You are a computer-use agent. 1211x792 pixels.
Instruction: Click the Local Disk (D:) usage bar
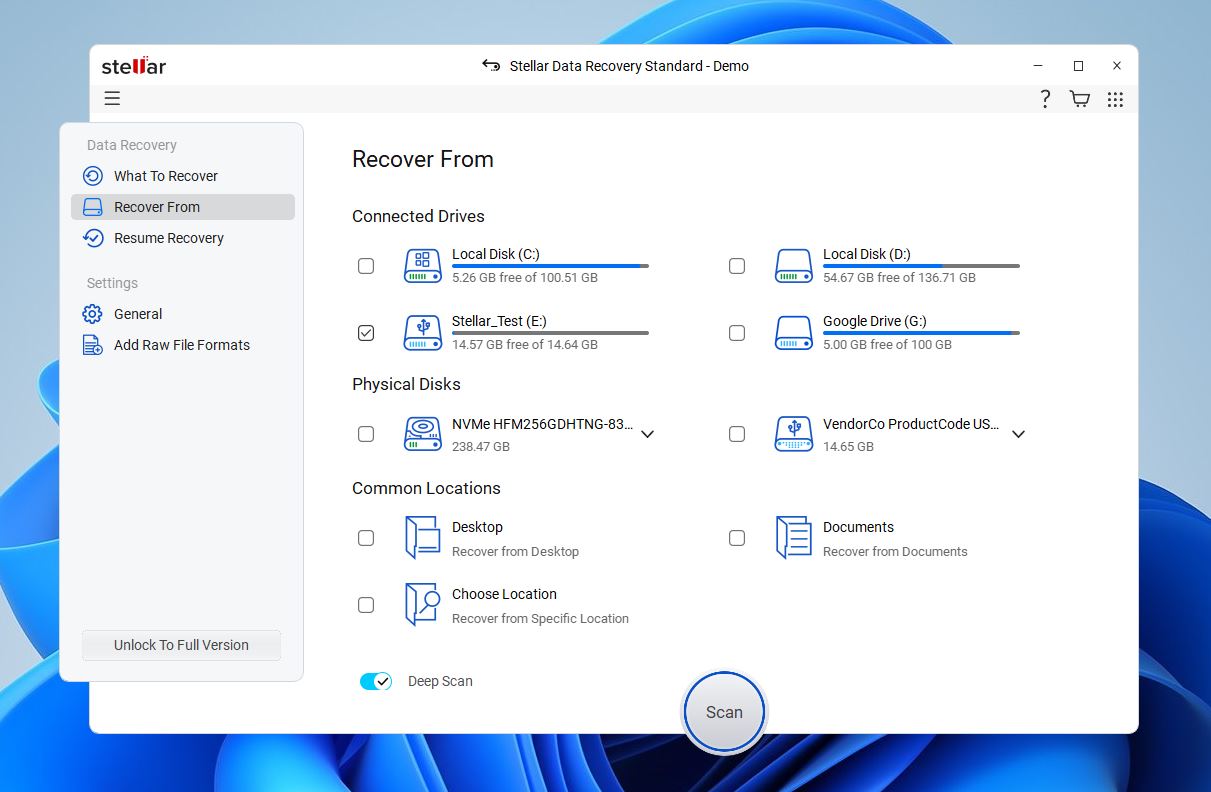[921, 266]
